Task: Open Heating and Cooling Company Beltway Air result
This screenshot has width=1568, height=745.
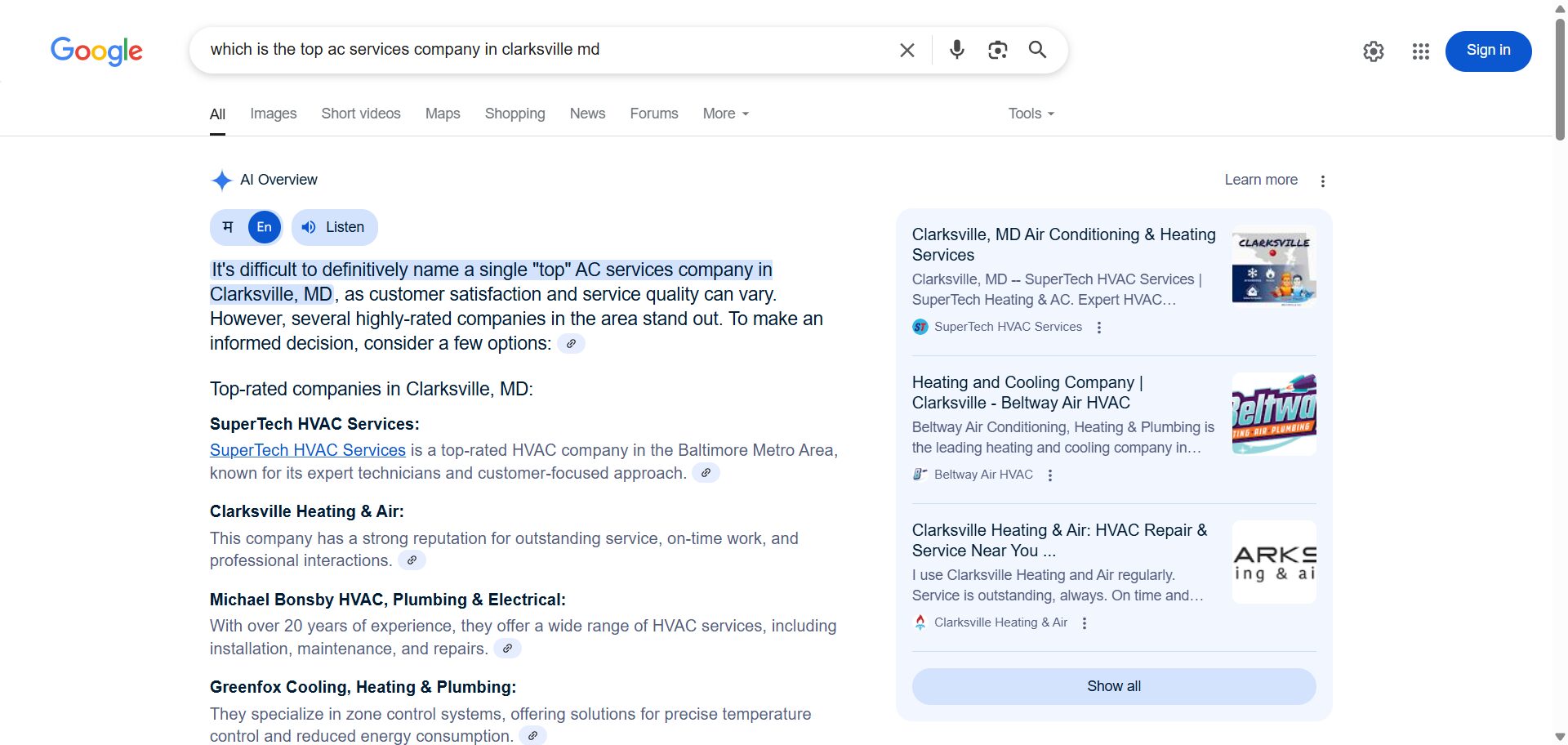Action: 1027,393
